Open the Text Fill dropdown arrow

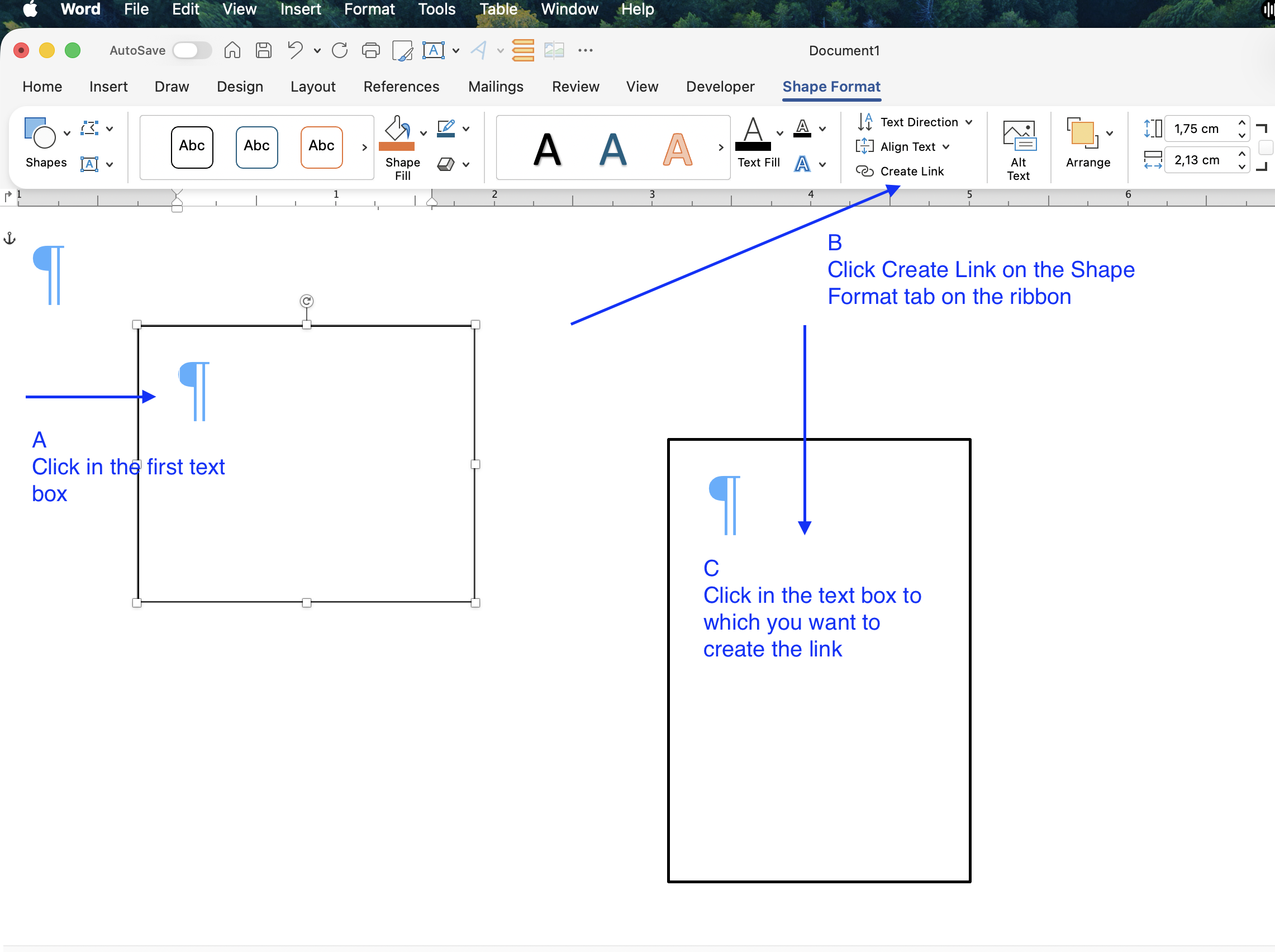click(x=779, y=133)
